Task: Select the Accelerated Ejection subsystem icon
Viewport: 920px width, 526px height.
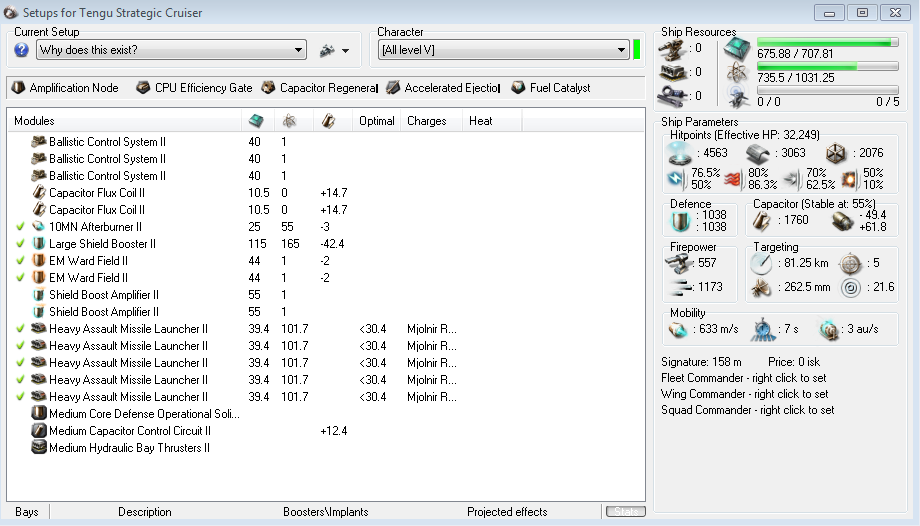Action: 393,87
